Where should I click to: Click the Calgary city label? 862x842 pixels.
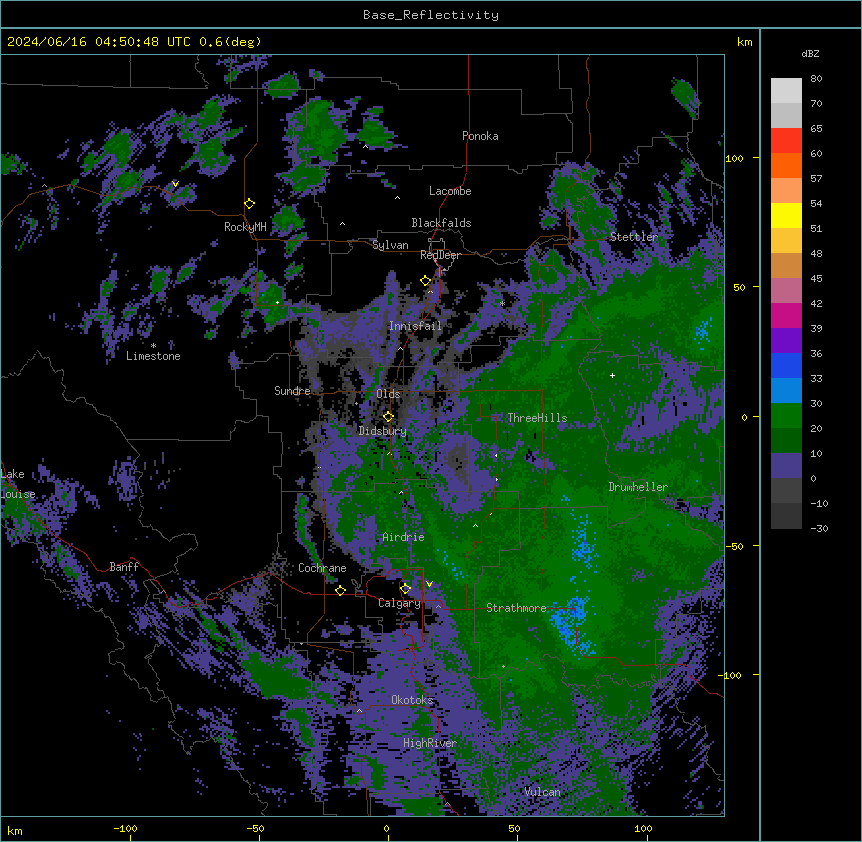click(399, 603)
